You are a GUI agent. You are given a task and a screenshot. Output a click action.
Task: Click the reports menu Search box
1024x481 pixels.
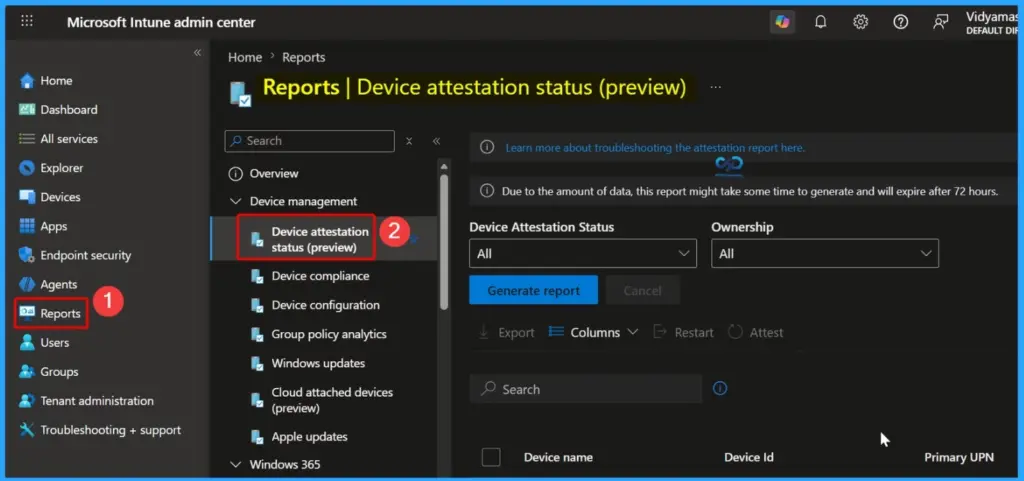point(310,141)
